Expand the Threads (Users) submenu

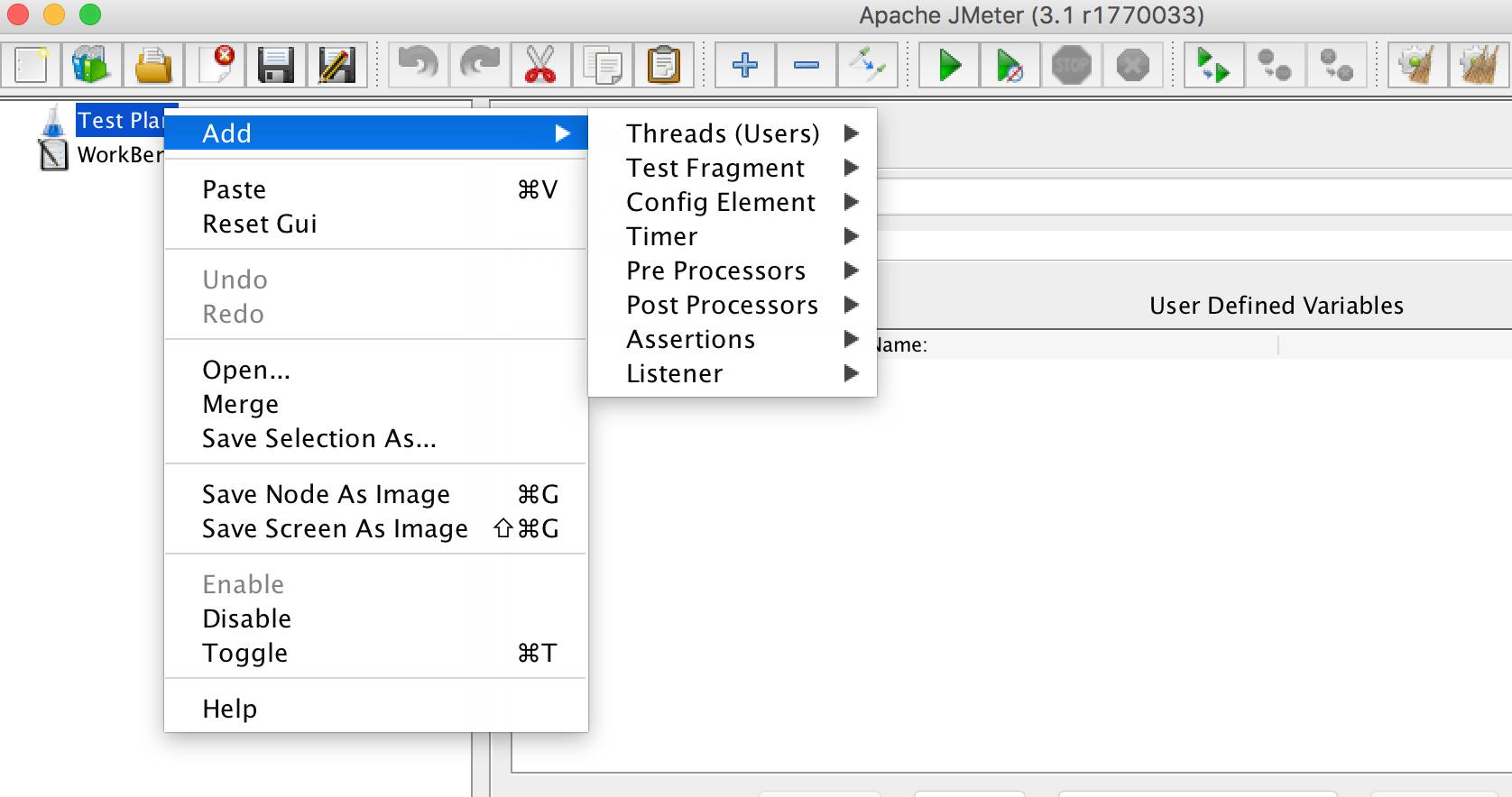click(724, 133)
